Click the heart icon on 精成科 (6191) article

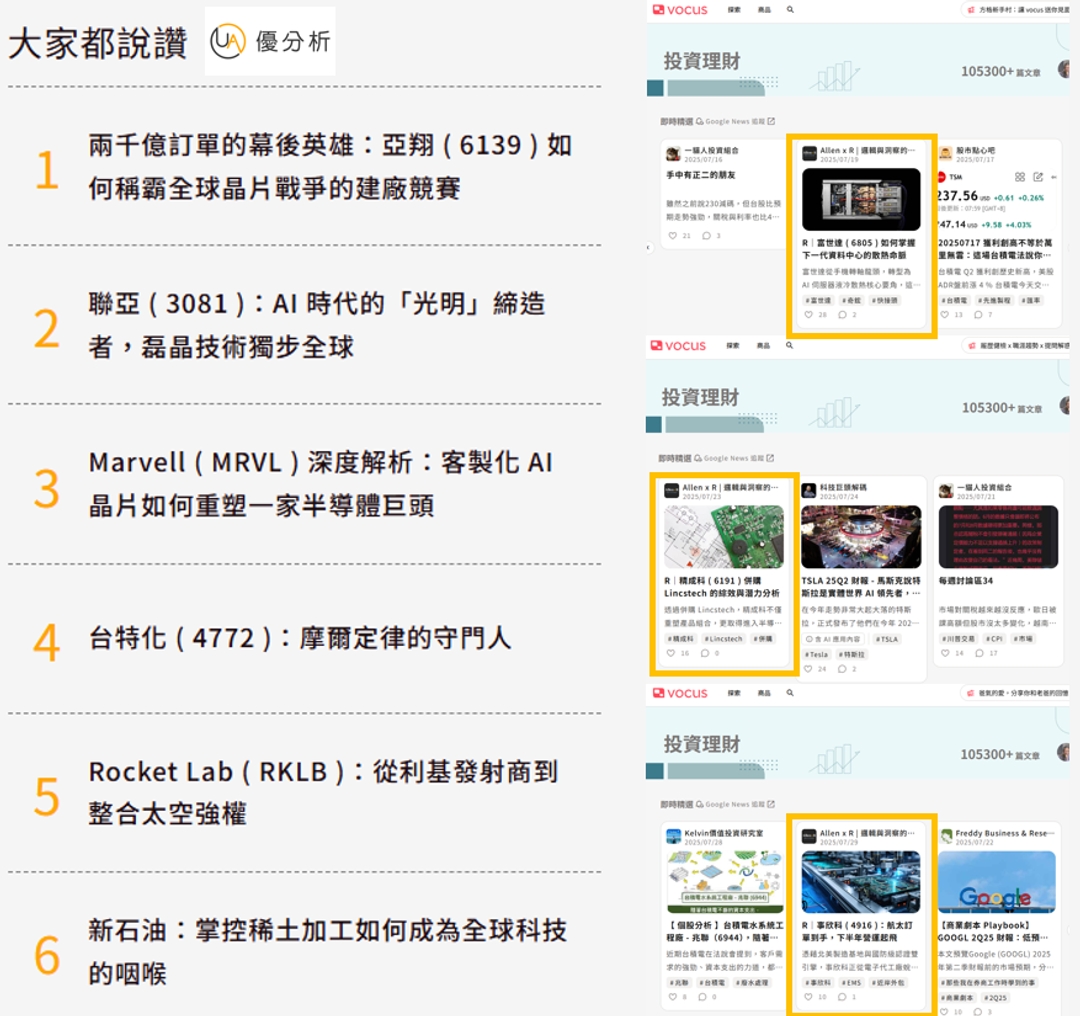(x=671, y=653)
